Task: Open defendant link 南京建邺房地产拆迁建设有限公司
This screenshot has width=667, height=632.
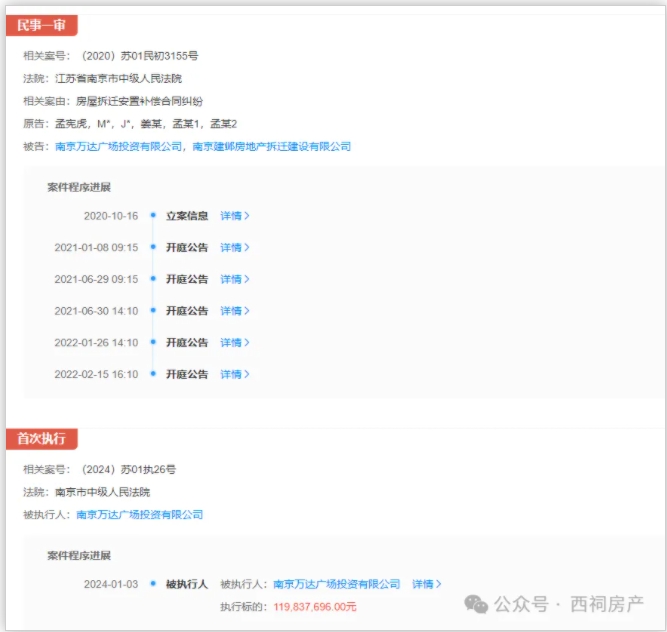Action: pyautogui.click(x=271, y=146)
